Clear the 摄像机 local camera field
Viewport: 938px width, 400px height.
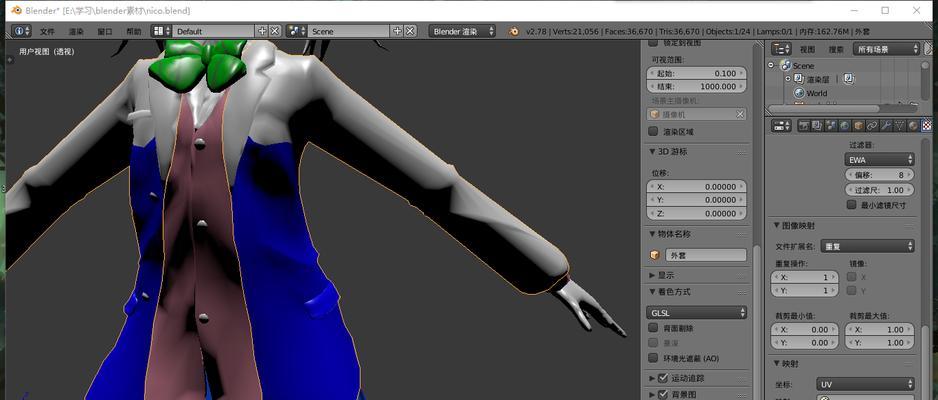pyautogui.click(x=740, y=114)
